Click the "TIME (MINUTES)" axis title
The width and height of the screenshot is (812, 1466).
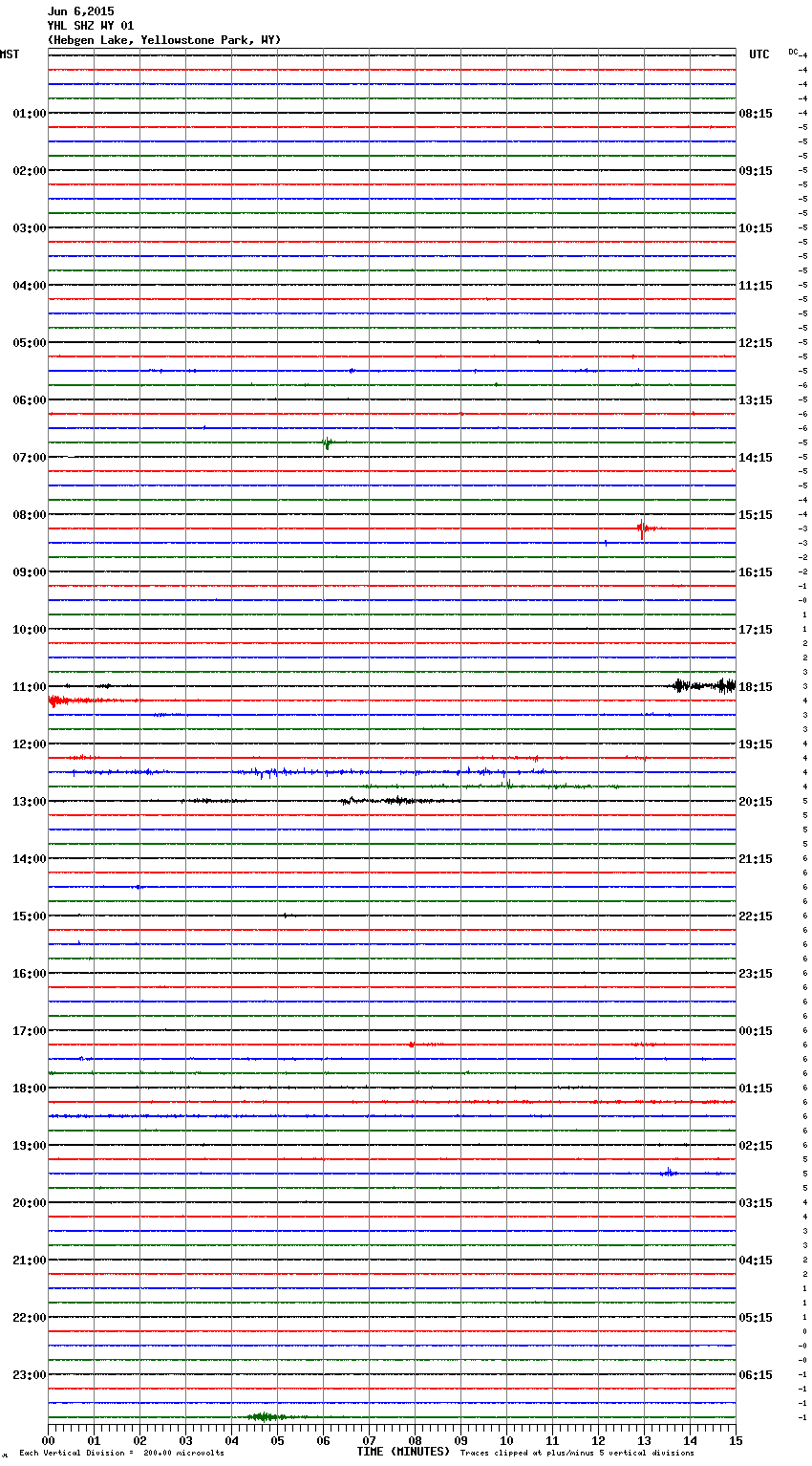403,1452
